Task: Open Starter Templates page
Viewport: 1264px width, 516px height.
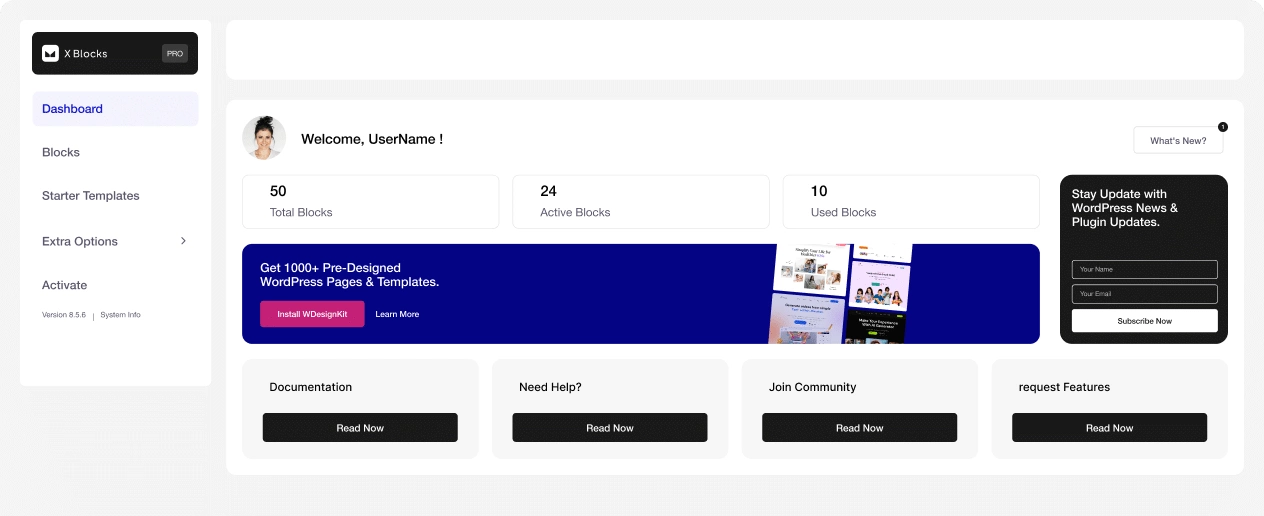Action: click(x=91, y=196)
